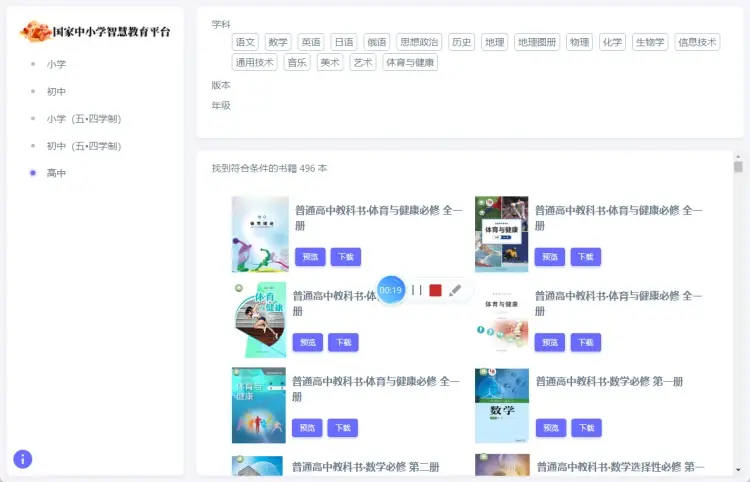Open the 数学必修 第一册 cover thumbnail
Image resolution: width=750 pixels, height=482 pixels.
point(502,405)
